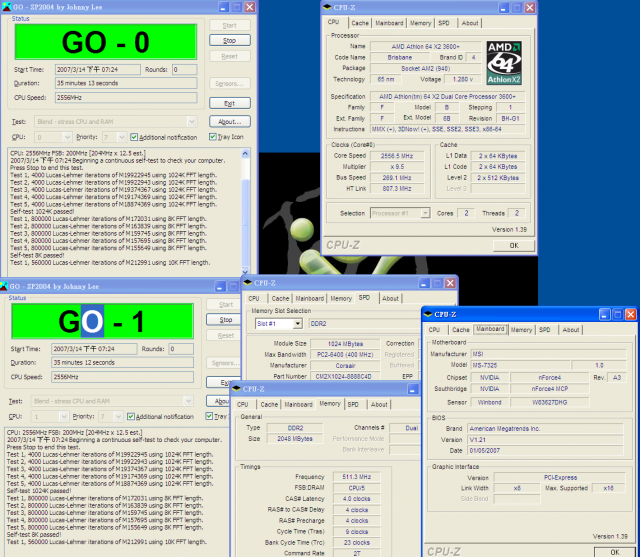Click Exit in the top SP2004 window
The height and width of the screenshot is (557, 640).
[x=229, y=103]
